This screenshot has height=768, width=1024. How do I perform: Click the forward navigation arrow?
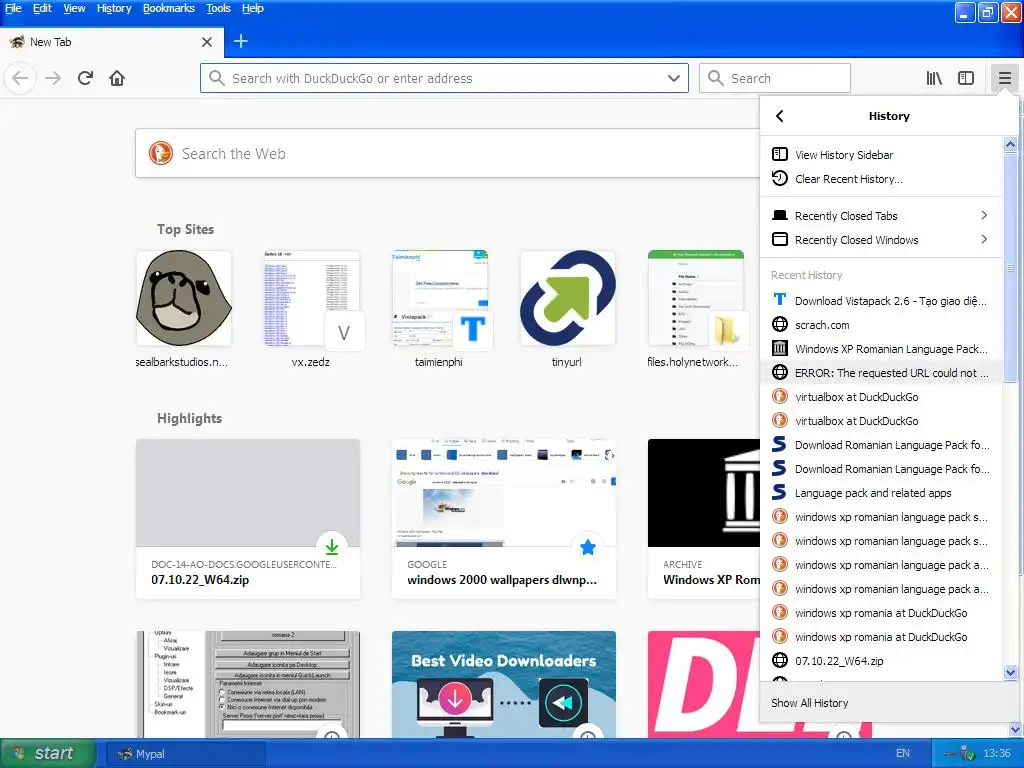tap(53, 78)
